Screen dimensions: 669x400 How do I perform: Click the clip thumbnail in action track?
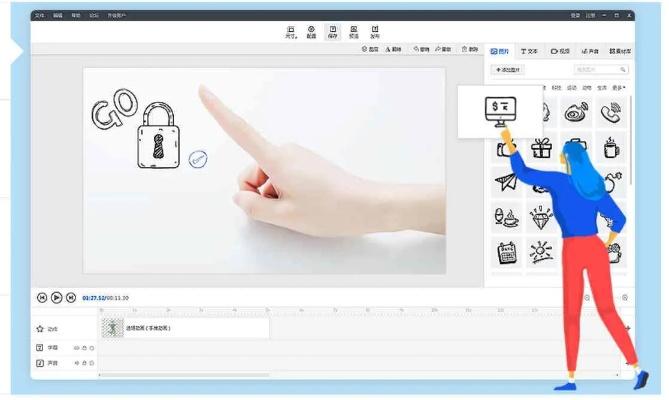[112, 328]
